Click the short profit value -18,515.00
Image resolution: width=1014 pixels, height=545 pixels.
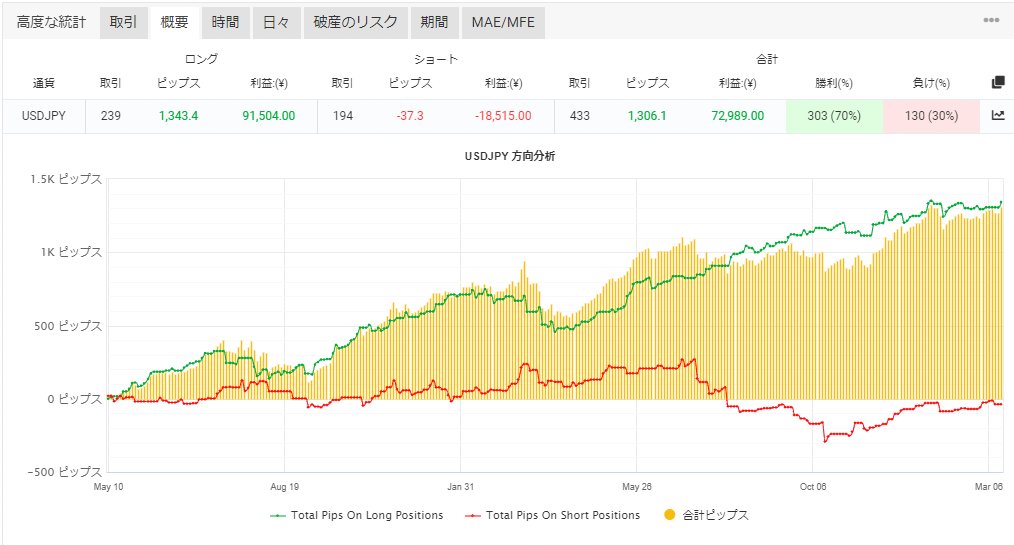(x=503, y=116)
